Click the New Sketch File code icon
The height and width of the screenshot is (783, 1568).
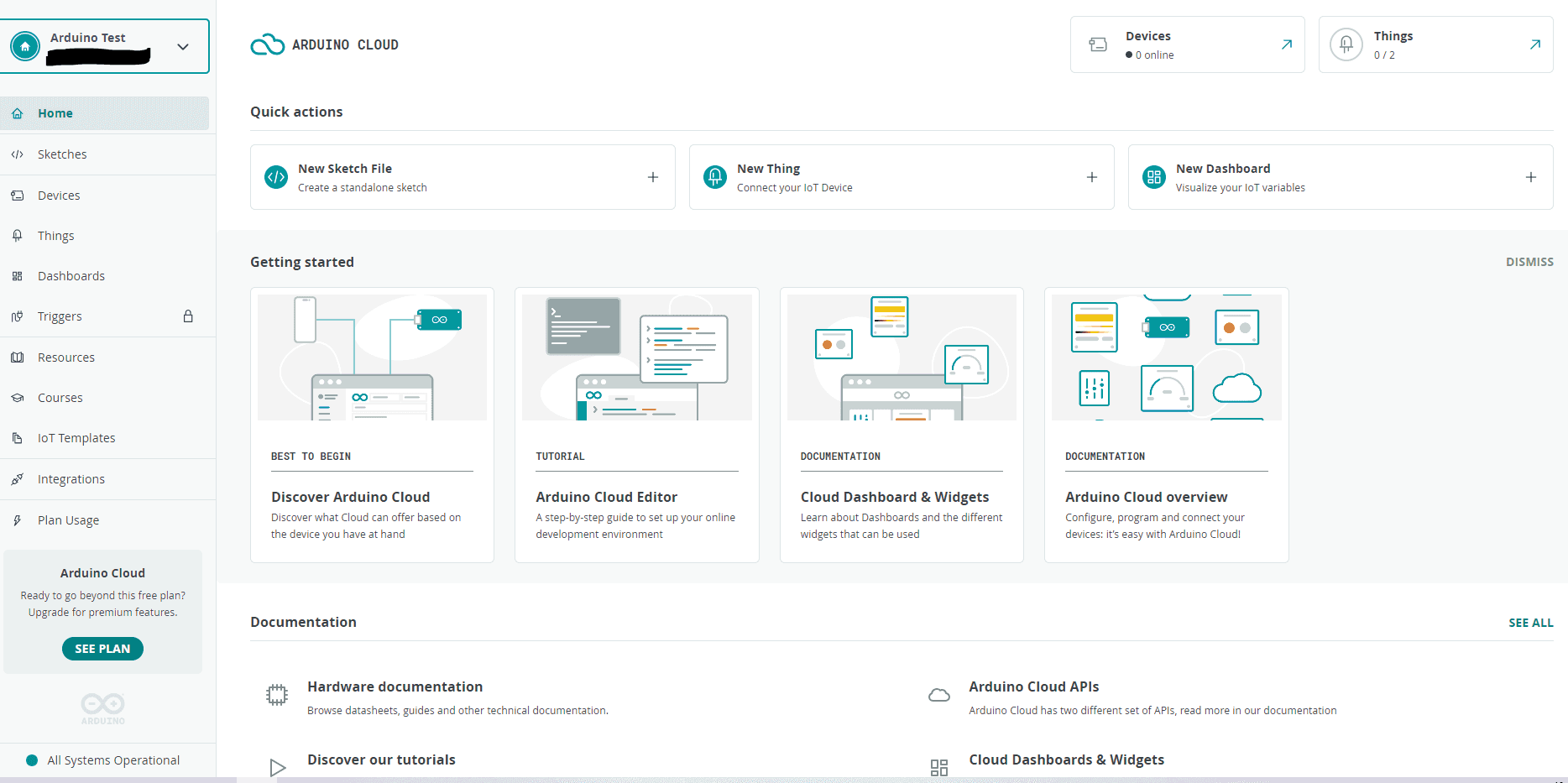(276, 177)
